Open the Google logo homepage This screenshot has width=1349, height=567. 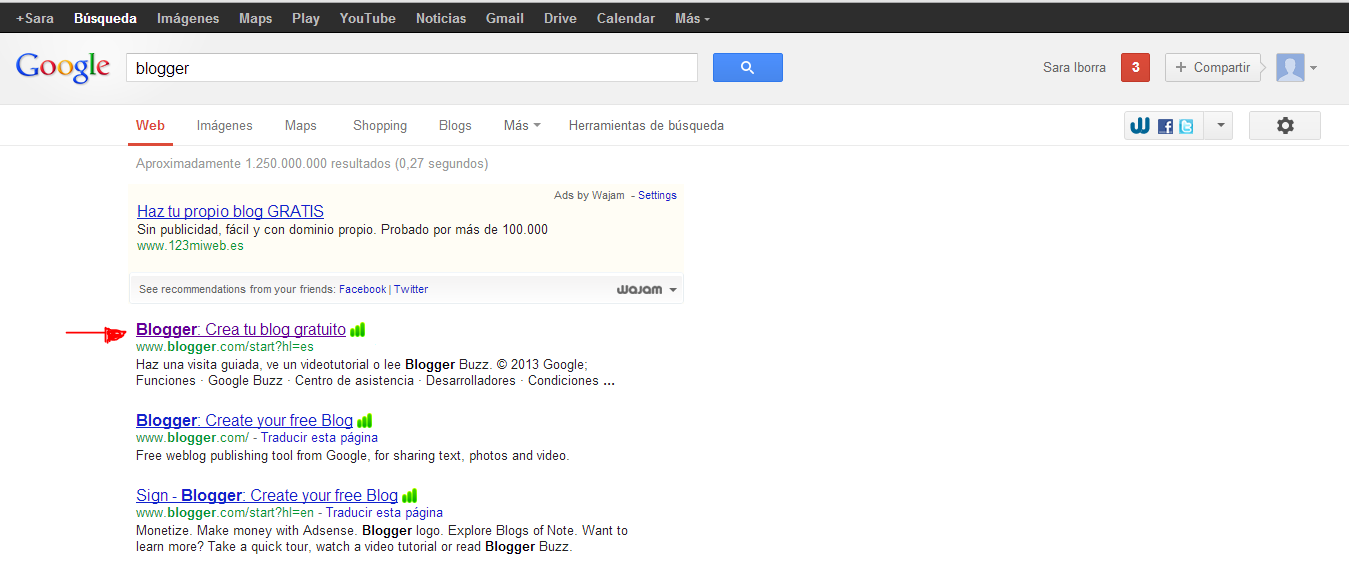tap(63, 67)
